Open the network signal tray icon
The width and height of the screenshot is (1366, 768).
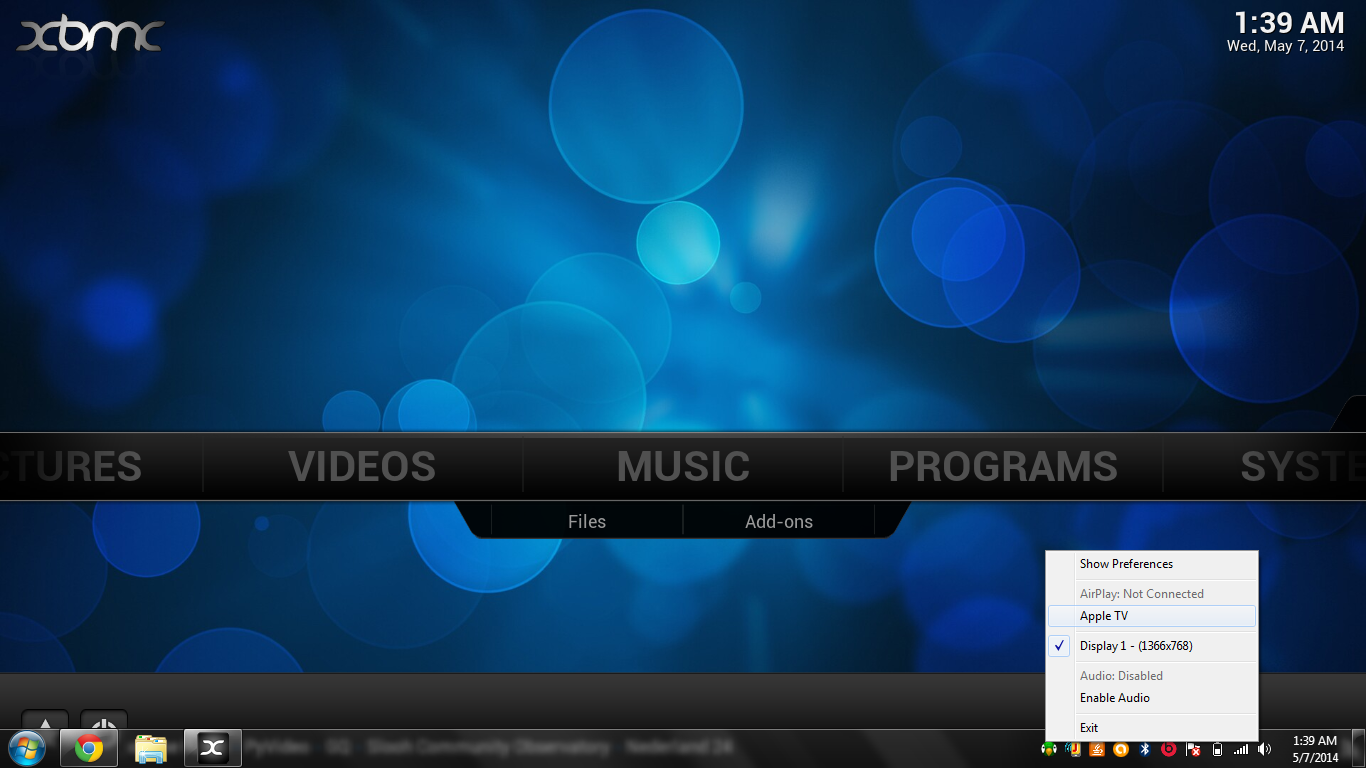point(1241,749)
